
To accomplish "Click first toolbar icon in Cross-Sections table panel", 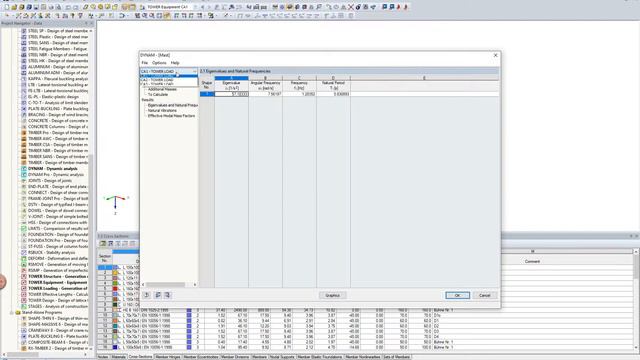I will coord(103,244).
